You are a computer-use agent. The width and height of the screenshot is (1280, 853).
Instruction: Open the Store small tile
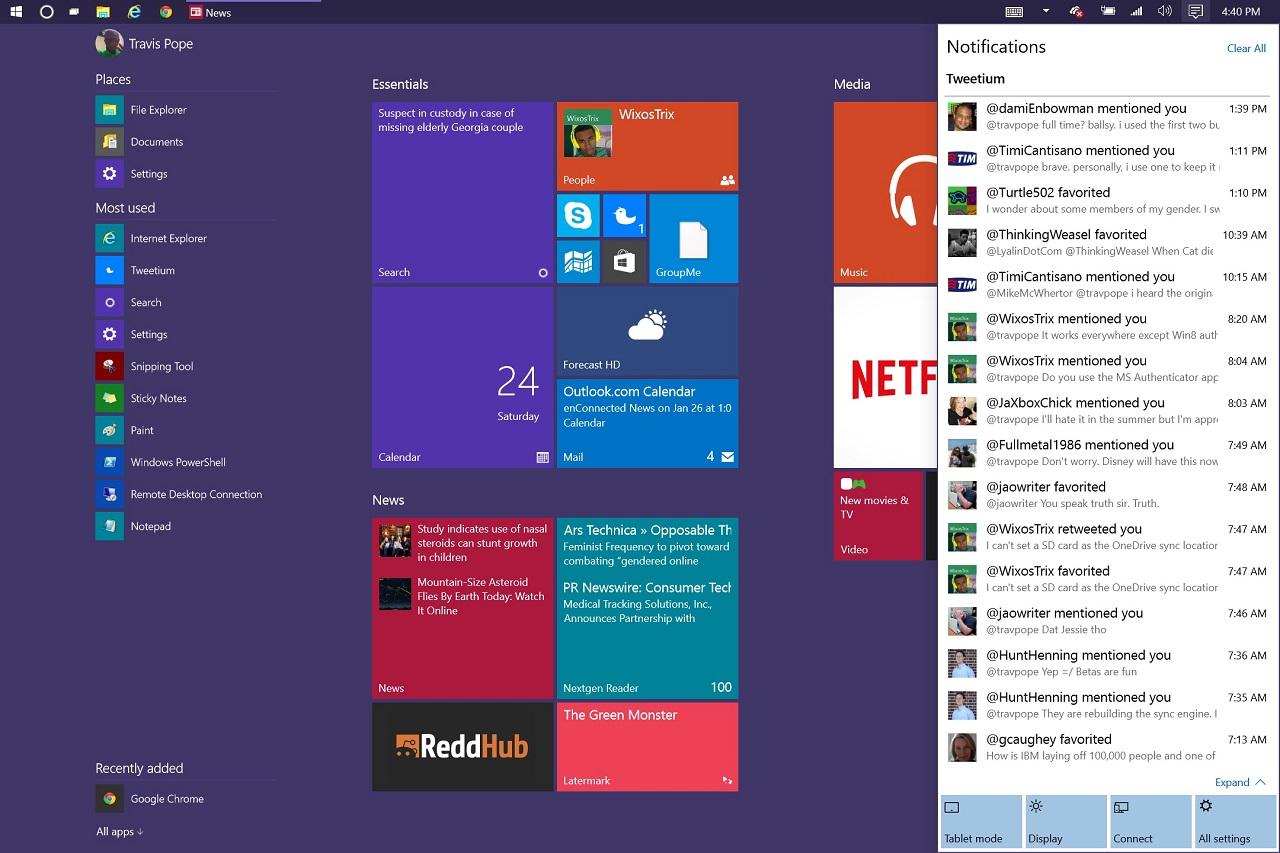tap(624, 261)
